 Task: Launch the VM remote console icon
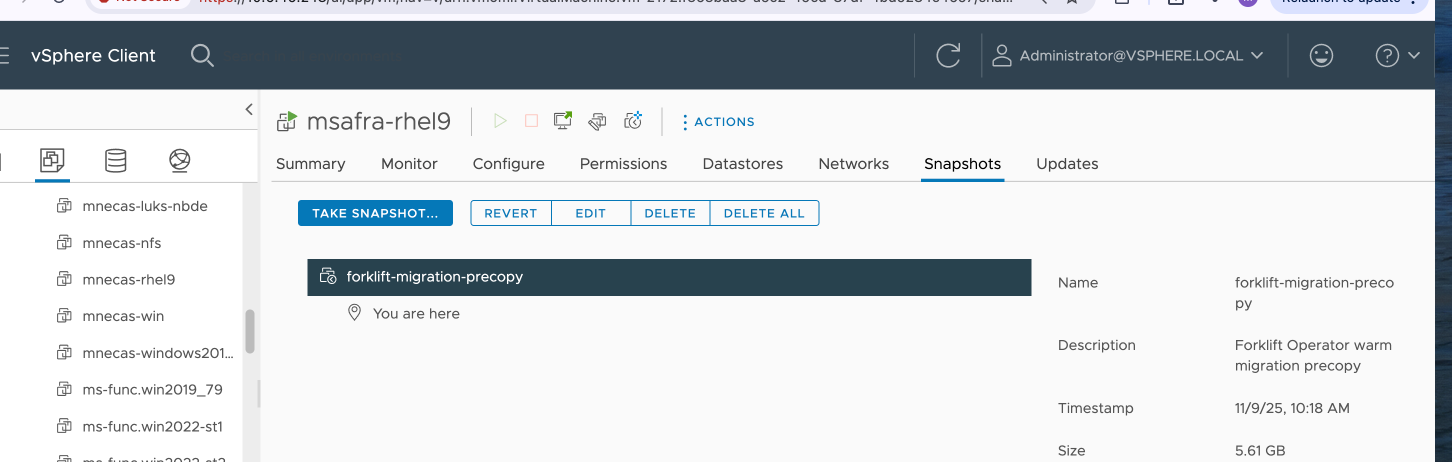click(563, 121)
